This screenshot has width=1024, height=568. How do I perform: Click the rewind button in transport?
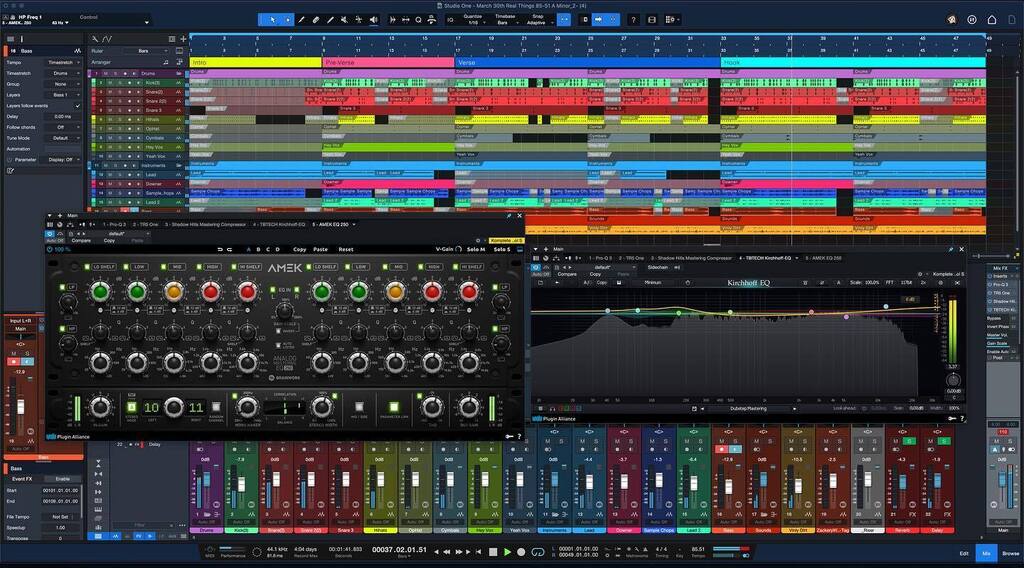[447, 552]
